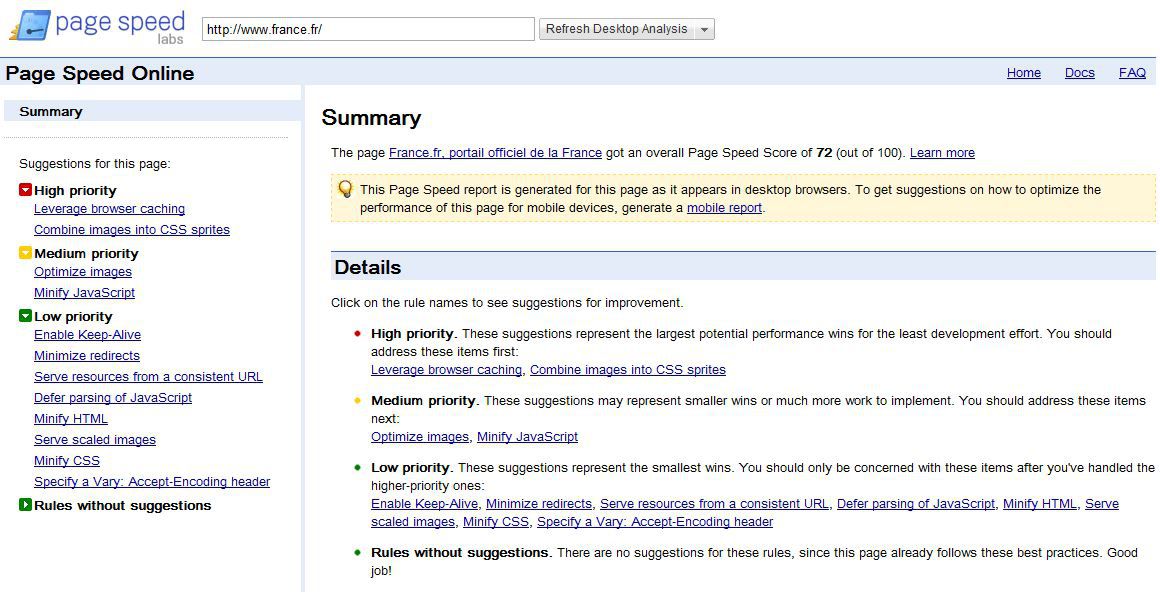
Task: Open Leverage browser caching in Details
Action: (446, 369)
